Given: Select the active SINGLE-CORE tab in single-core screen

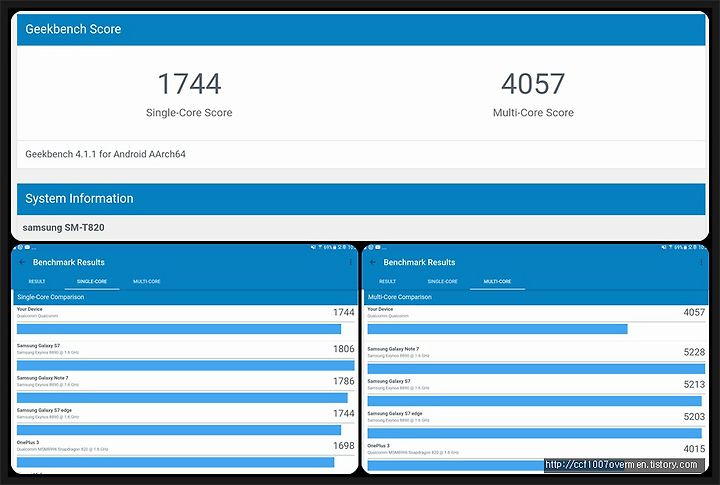Looking at the screenshot, I should (92, 281).
